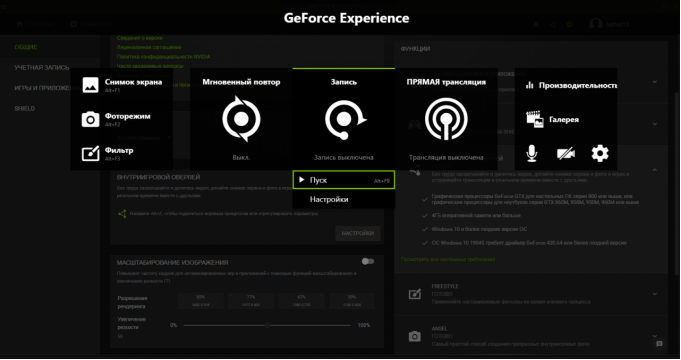Select УЧЕТНАЯ ЗАПИСЬ in the sidebar
681x360 pixels.
point(42,68)
